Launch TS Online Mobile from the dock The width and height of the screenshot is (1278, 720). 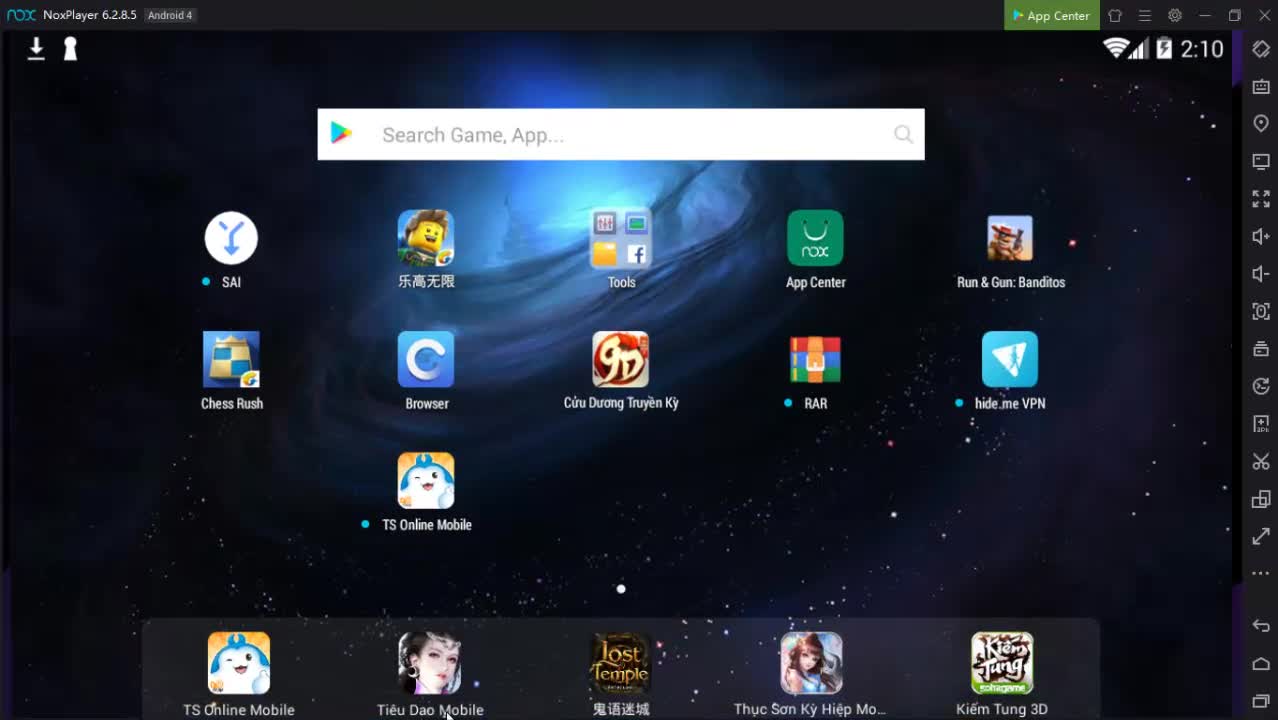click(238, 662)
